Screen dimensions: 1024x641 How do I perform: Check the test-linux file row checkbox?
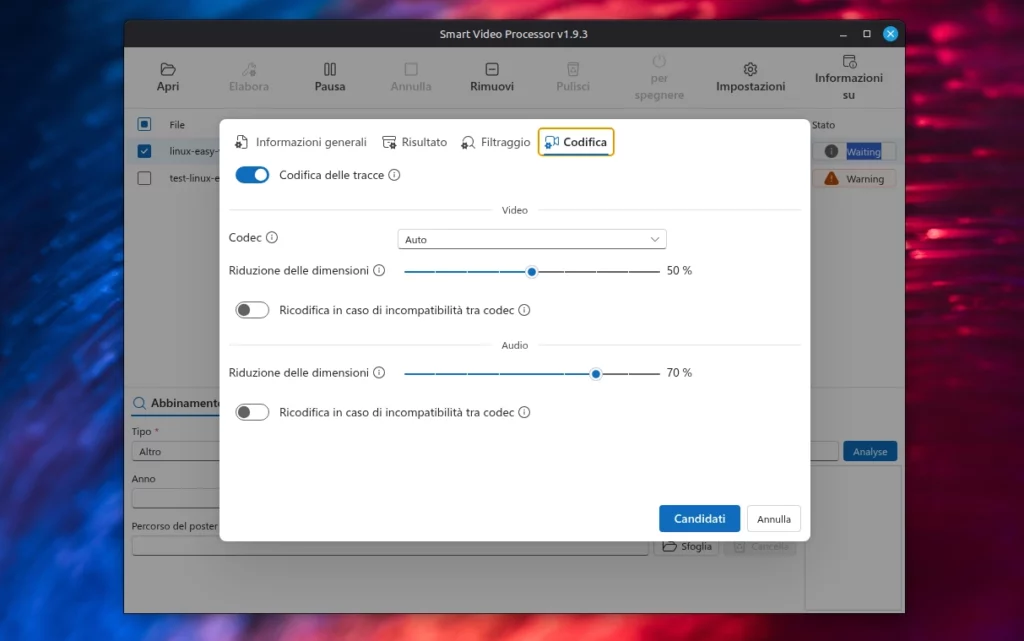tap(144, 178)
